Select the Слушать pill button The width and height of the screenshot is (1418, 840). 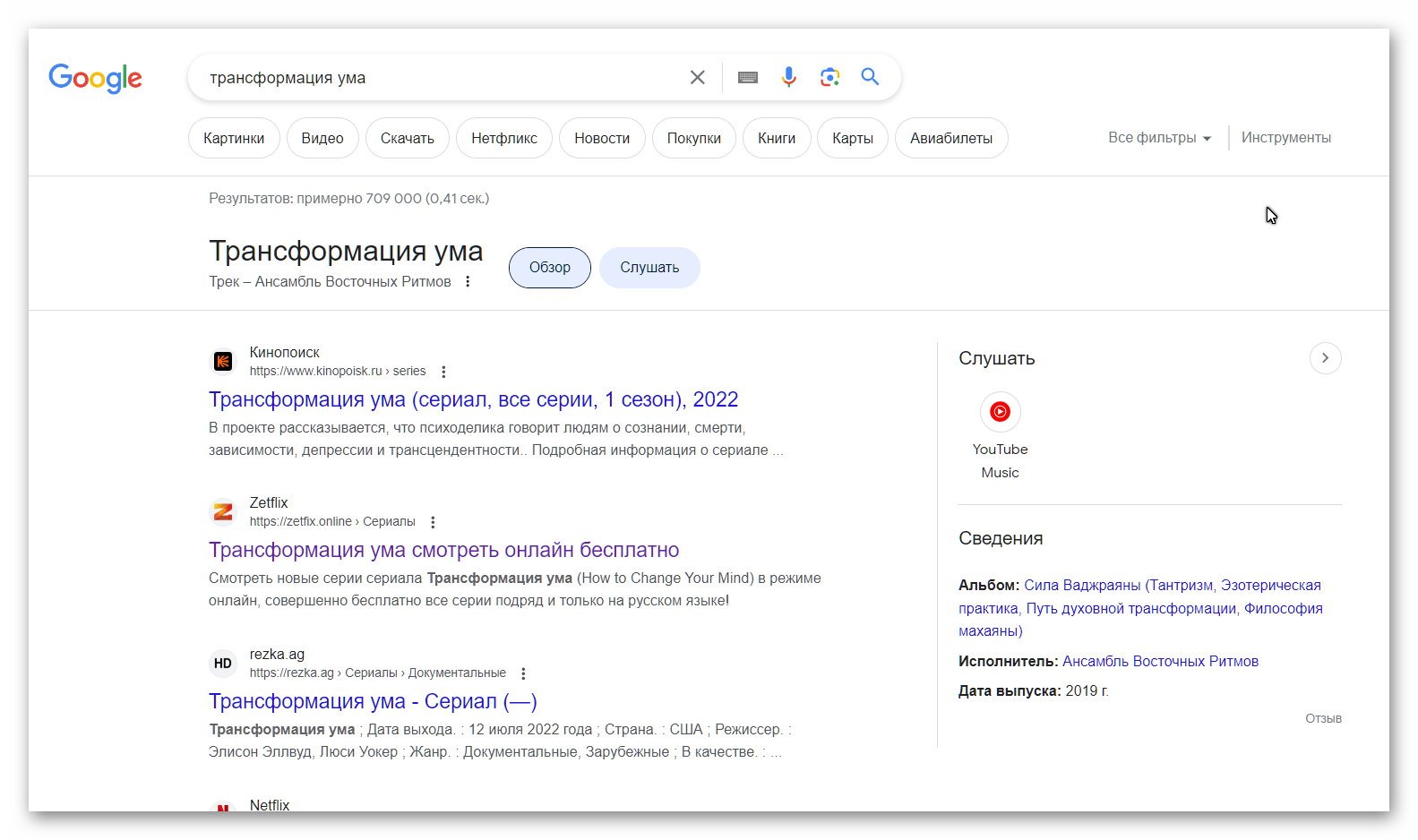[x=649, y=268]
